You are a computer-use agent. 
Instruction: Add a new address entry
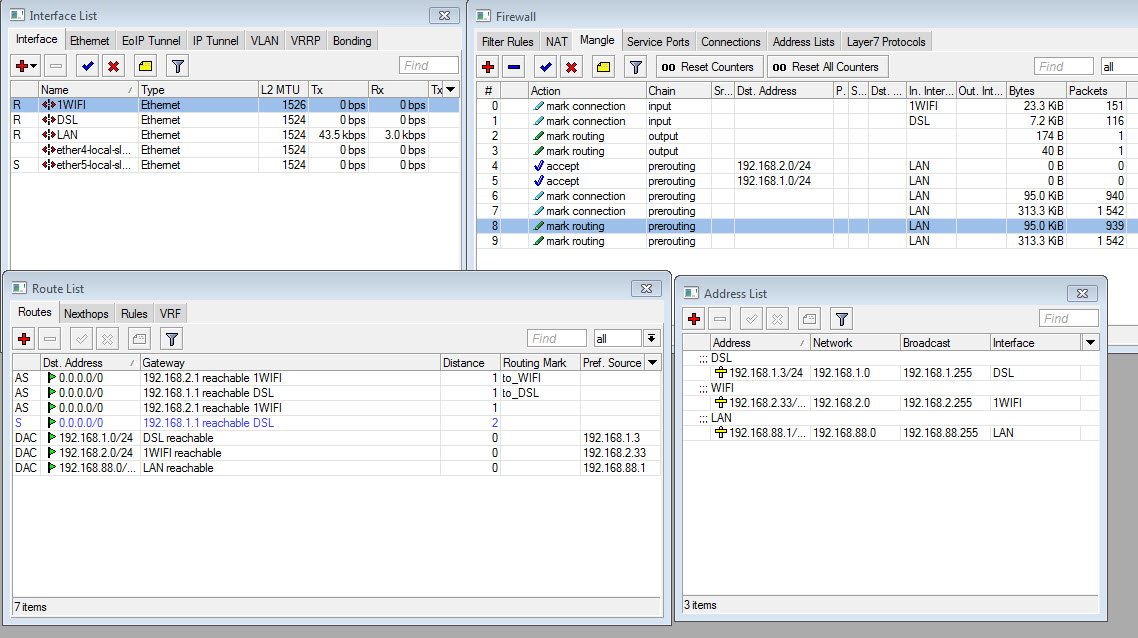pyautogui.click(x=694, y=319)
